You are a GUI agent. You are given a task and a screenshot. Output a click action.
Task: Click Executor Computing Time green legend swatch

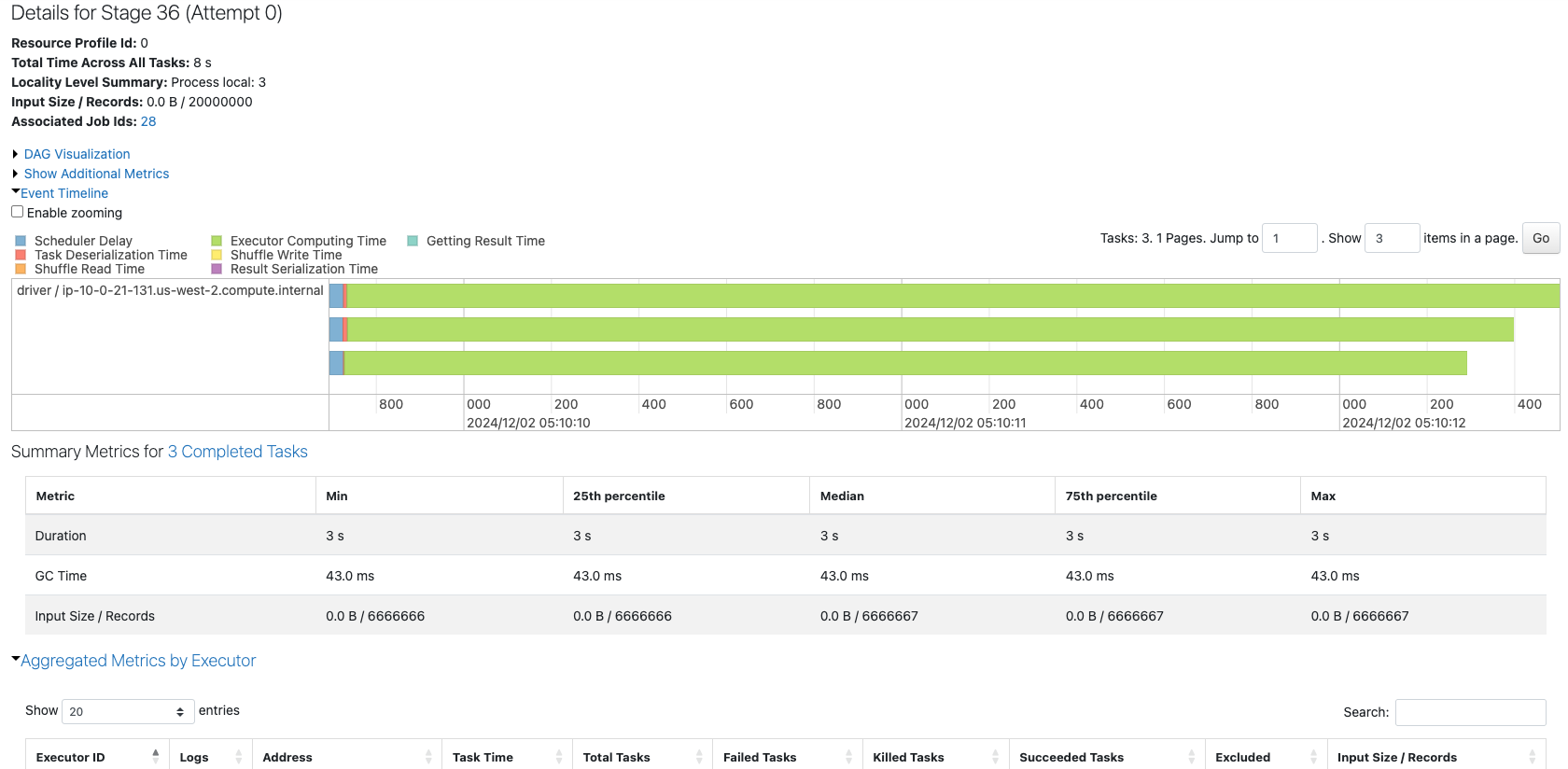[x=217, y=241]
